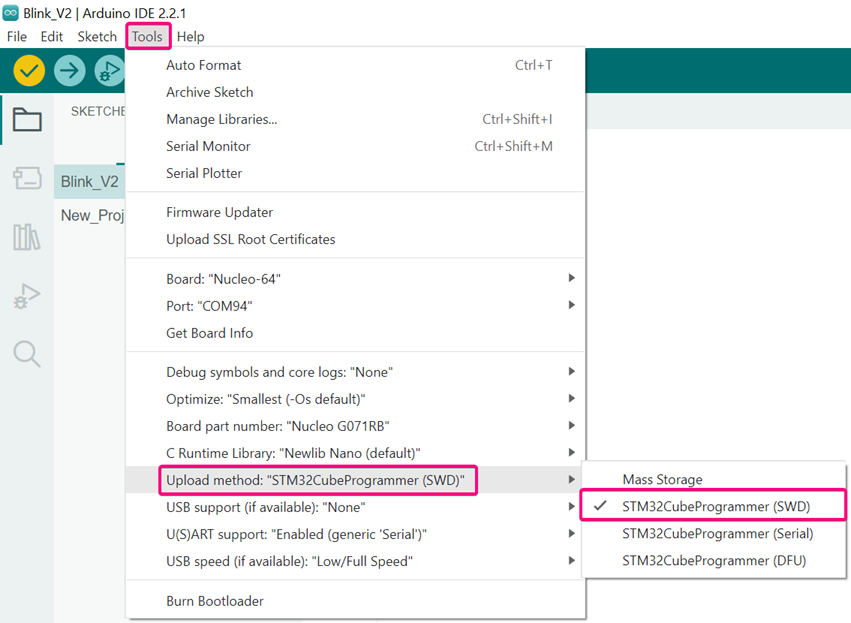Click Get Board Info
The image size is (851, 623).
pos(209,333)
